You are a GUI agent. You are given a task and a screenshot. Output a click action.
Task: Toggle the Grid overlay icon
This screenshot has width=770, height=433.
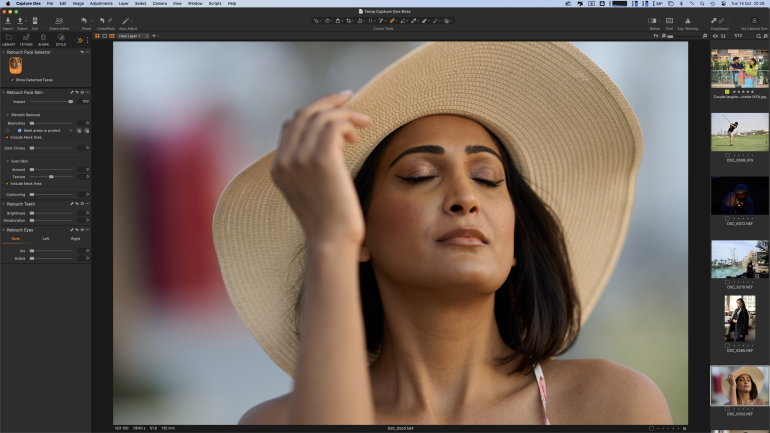coord(669,21)
